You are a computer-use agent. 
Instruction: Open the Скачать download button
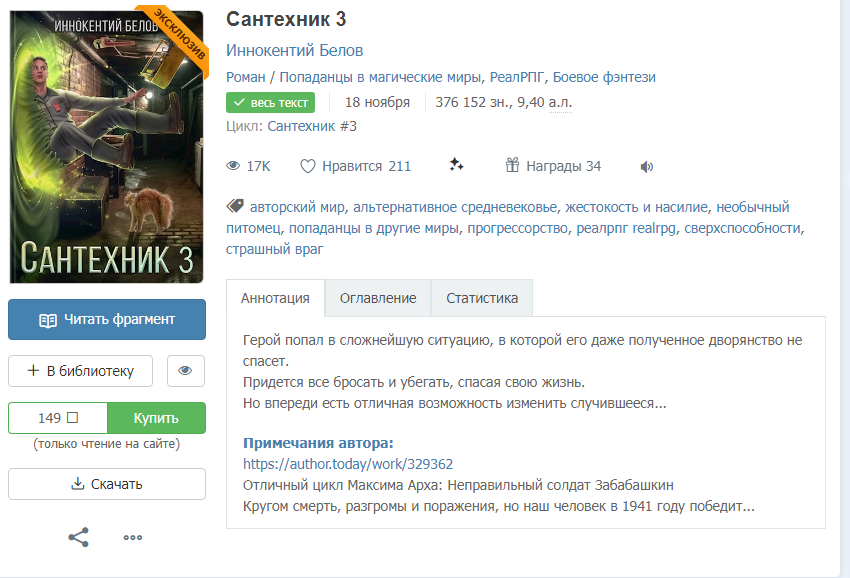(107, 484)
